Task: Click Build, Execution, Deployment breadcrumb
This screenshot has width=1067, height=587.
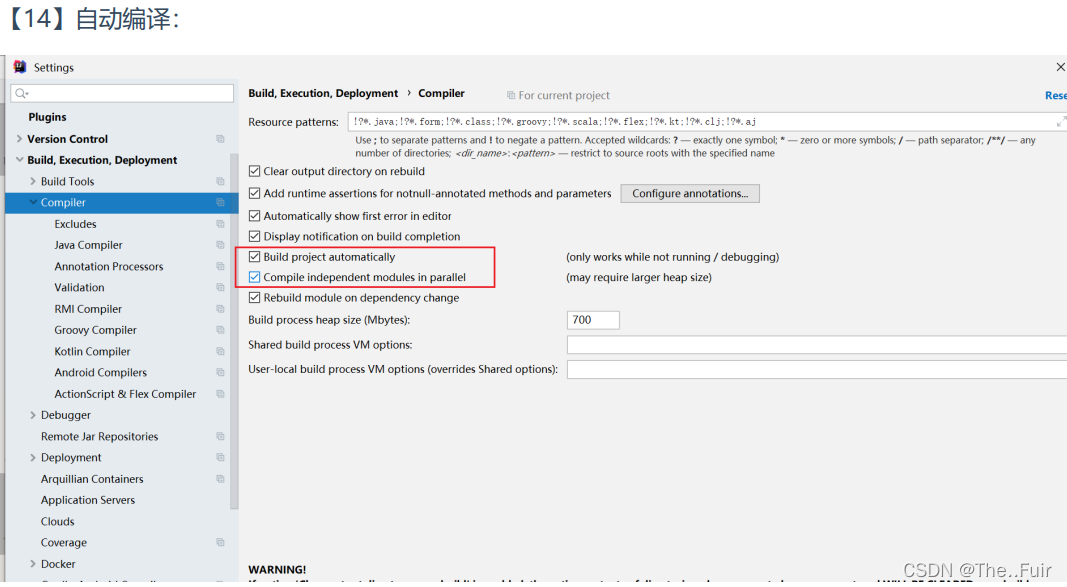Action: point(323,93)
